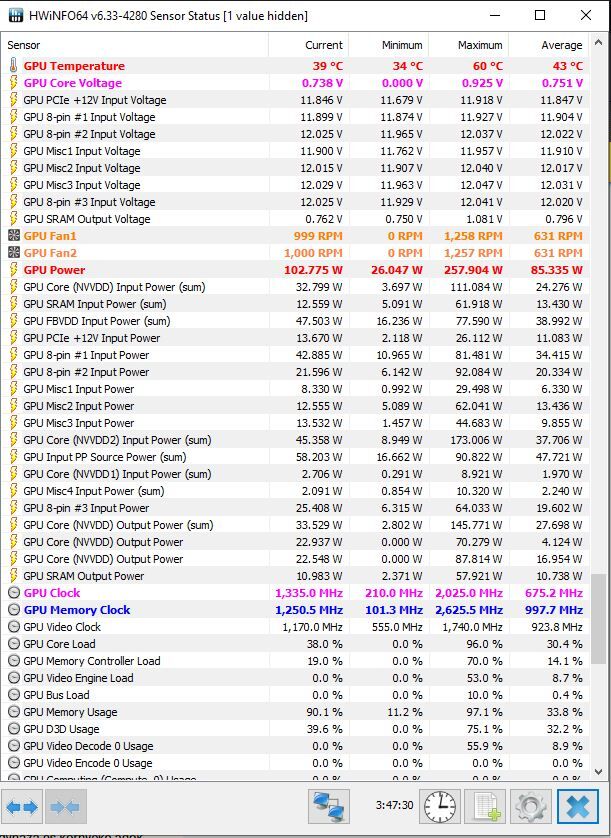
Task: Select the GPU Video Encode 0 Usage row
Action: [295, 763]
